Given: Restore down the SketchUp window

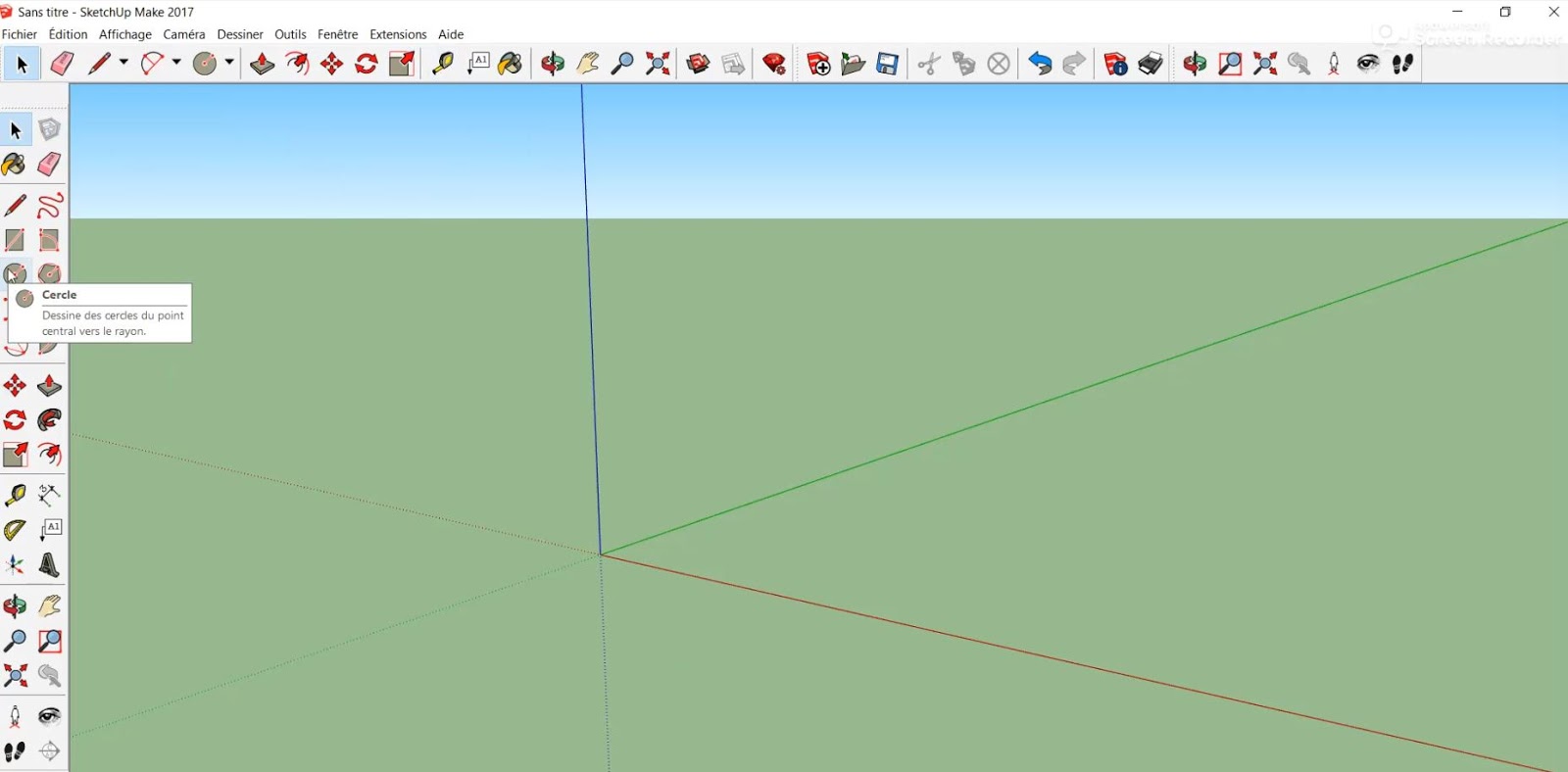Looking at the screenshot, I should (1505, 12).
